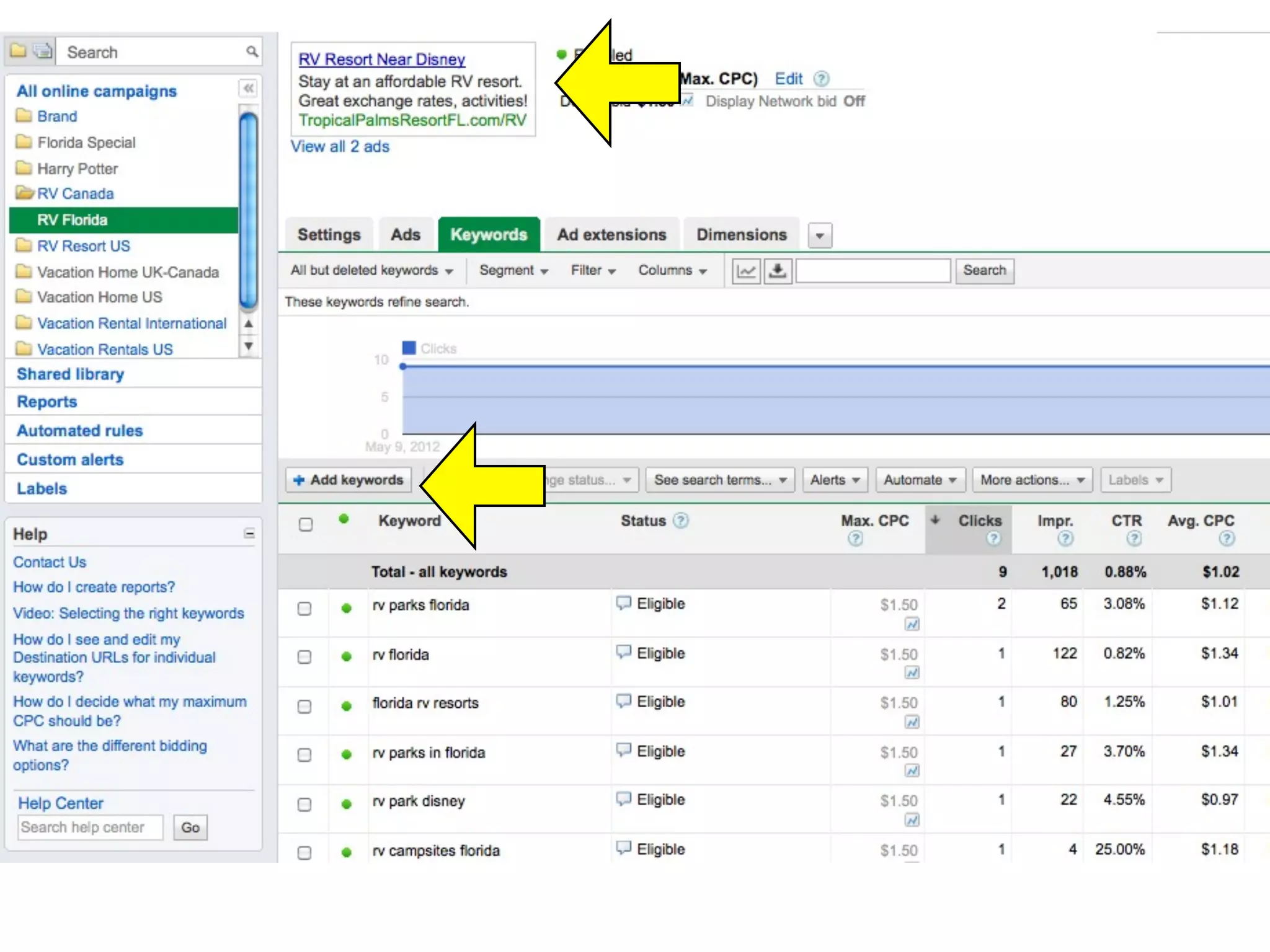Click the magnifier icon in Search box
Screen dimensions: 1270x952
[x=252, y=52]
